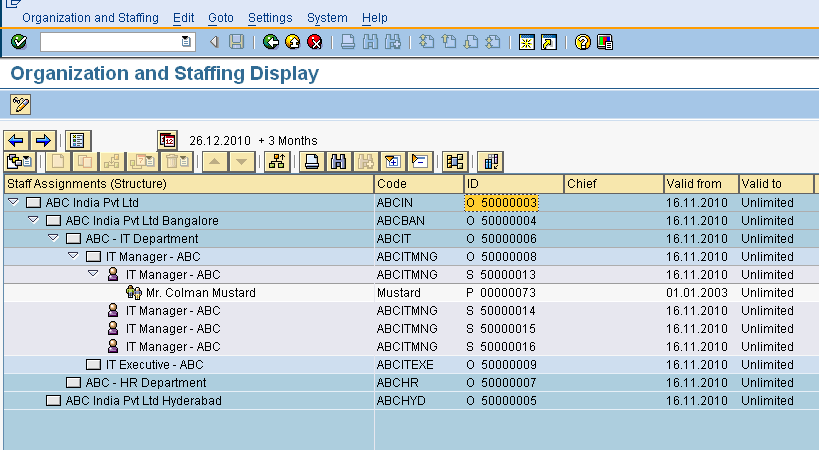
Task: Click the Valid to column header
Action: 776,184
